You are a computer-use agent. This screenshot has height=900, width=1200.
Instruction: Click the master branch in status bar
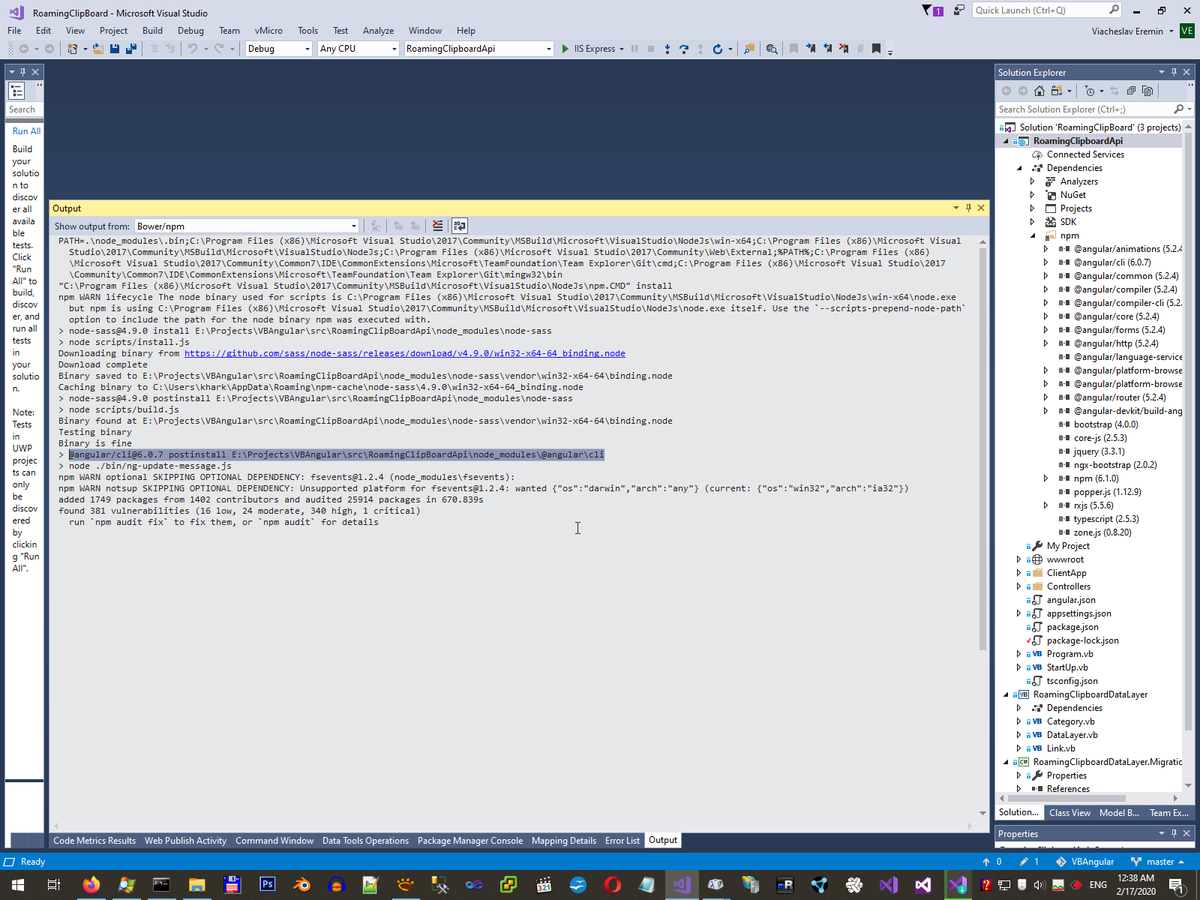tap(1158, 862)
